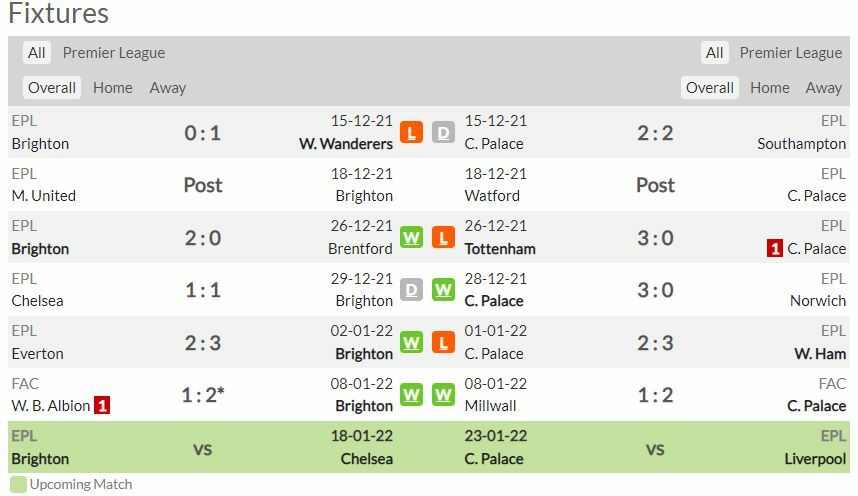Click the red card icon next to W. B. Albion

click(102, 406)
